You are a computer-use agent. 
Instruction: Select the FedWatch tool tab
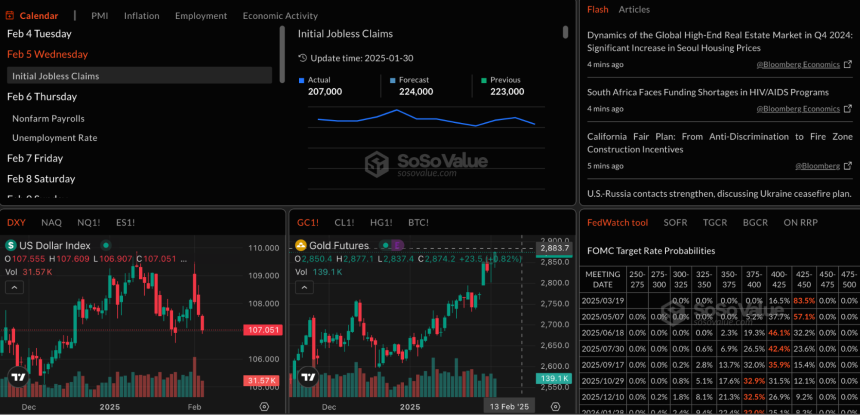pos(618,223)
